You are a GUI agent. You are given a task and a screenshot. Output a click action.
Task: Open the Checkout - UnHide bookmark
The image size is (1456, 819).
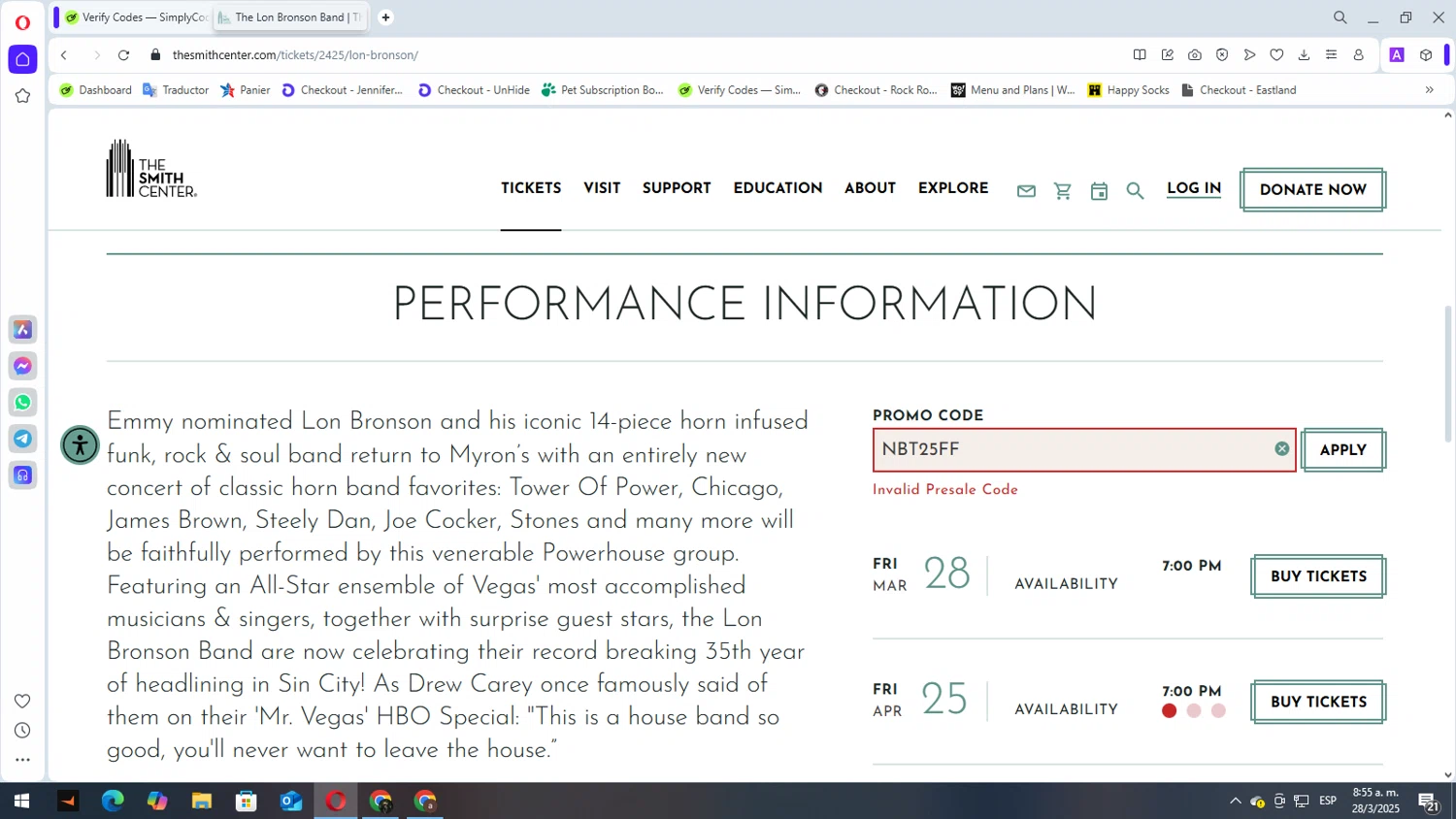(x=474, y=90)
